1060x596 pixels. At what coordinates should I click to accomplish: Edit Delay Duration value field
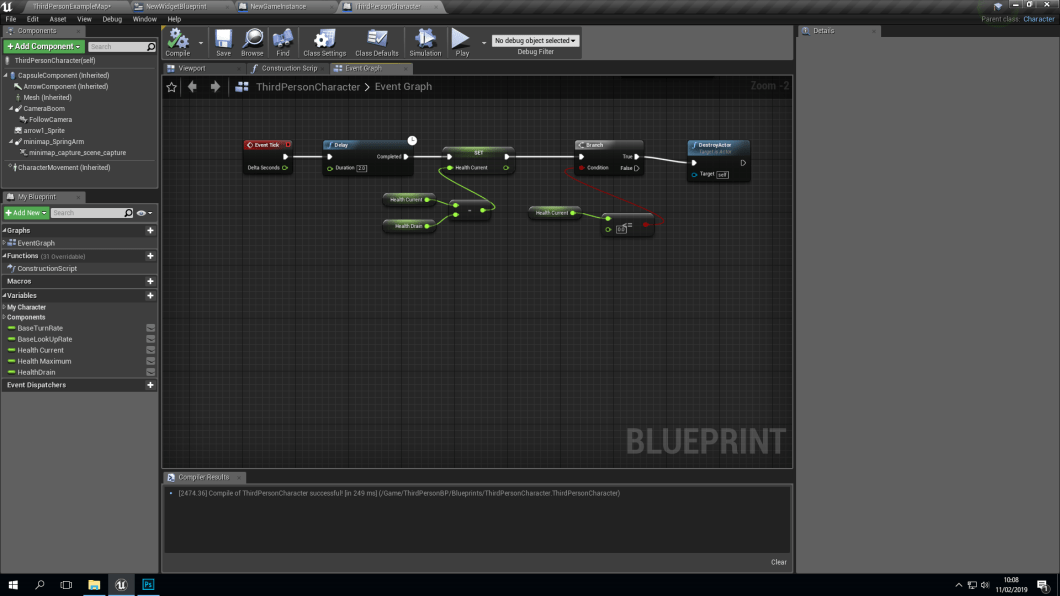click(x=362, y=168)
